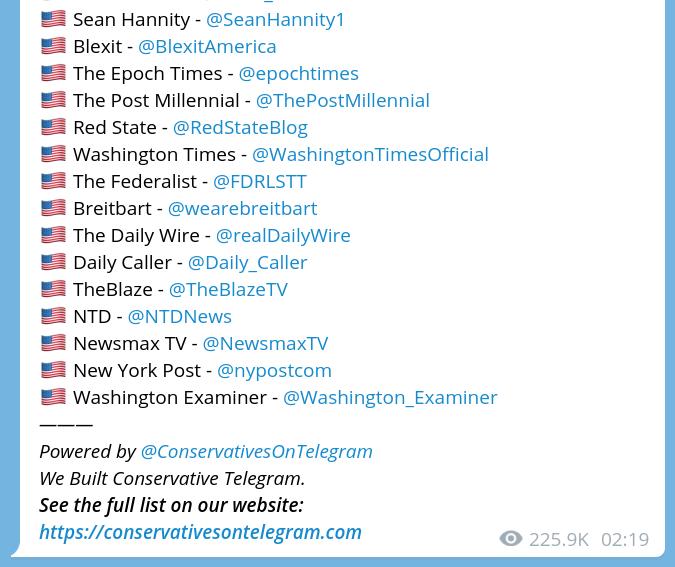
Task: Click the 02:19 message timestamp
Action: pos(625,539)
